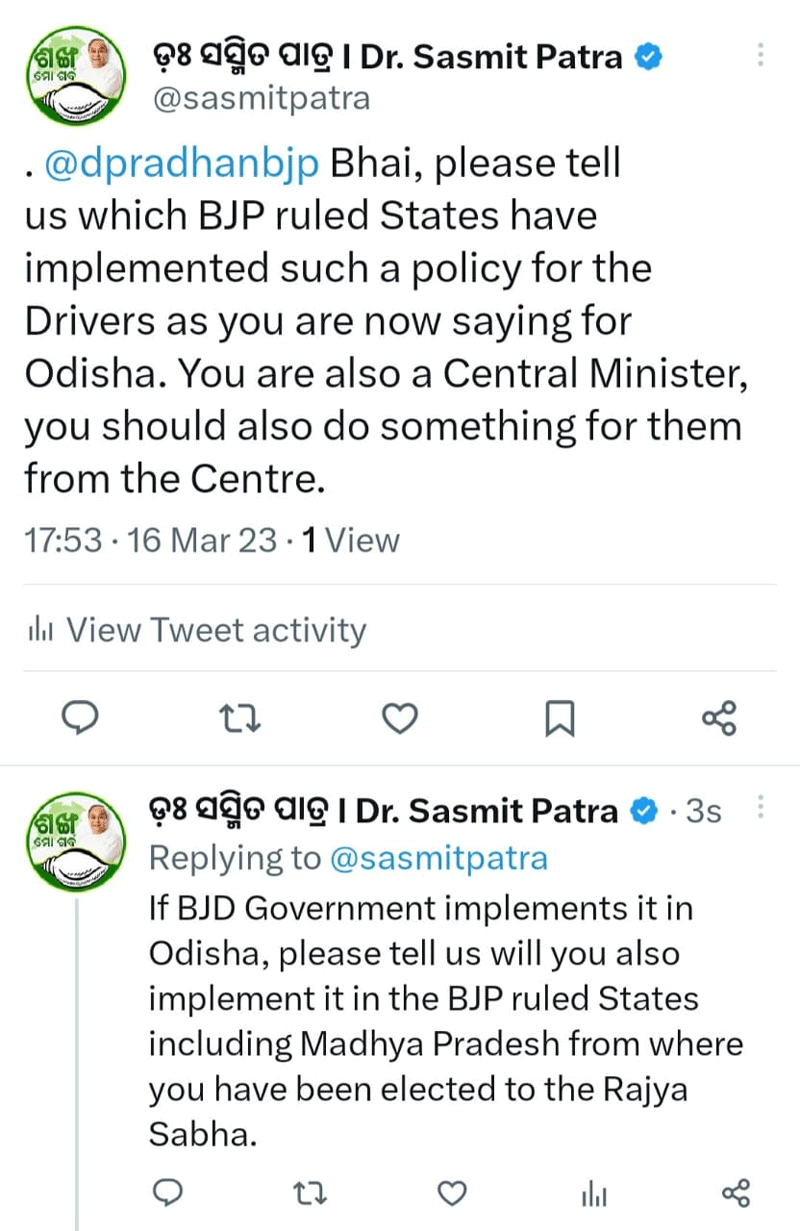Like the main tweet
Screen dimensions: 800x1231
click(x=401, y=718)
